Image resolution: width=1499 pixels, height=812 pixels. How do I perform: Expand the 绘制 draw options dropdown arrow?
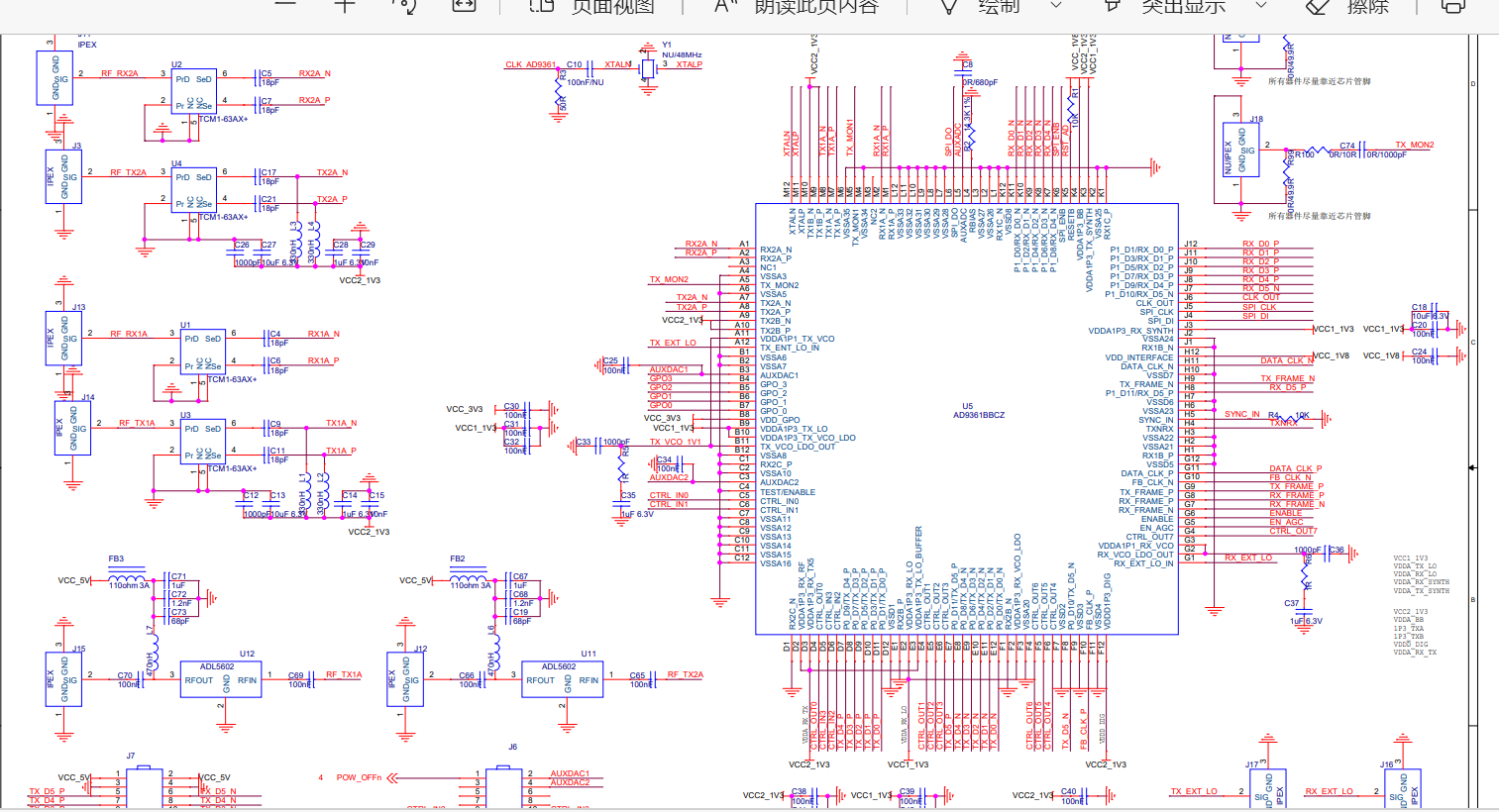point(1056,5)
